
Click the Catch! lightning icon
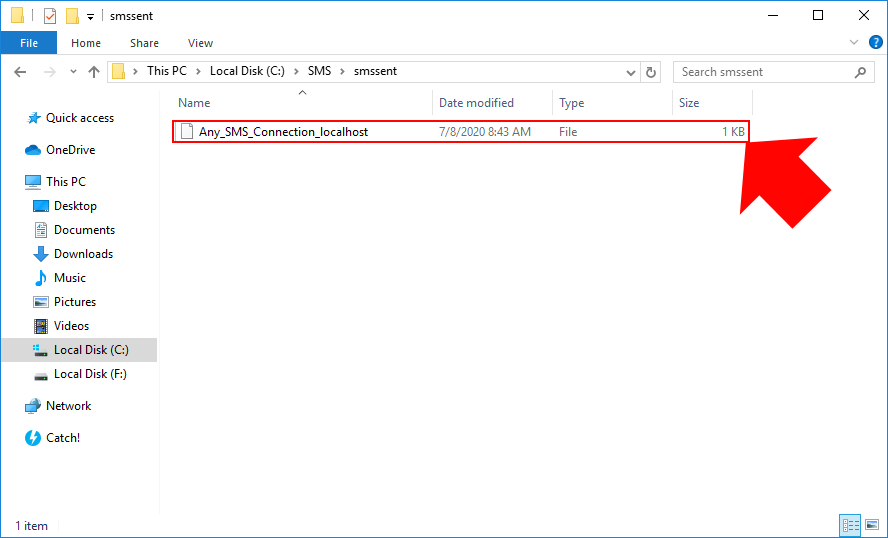click(x=33, y=438)
